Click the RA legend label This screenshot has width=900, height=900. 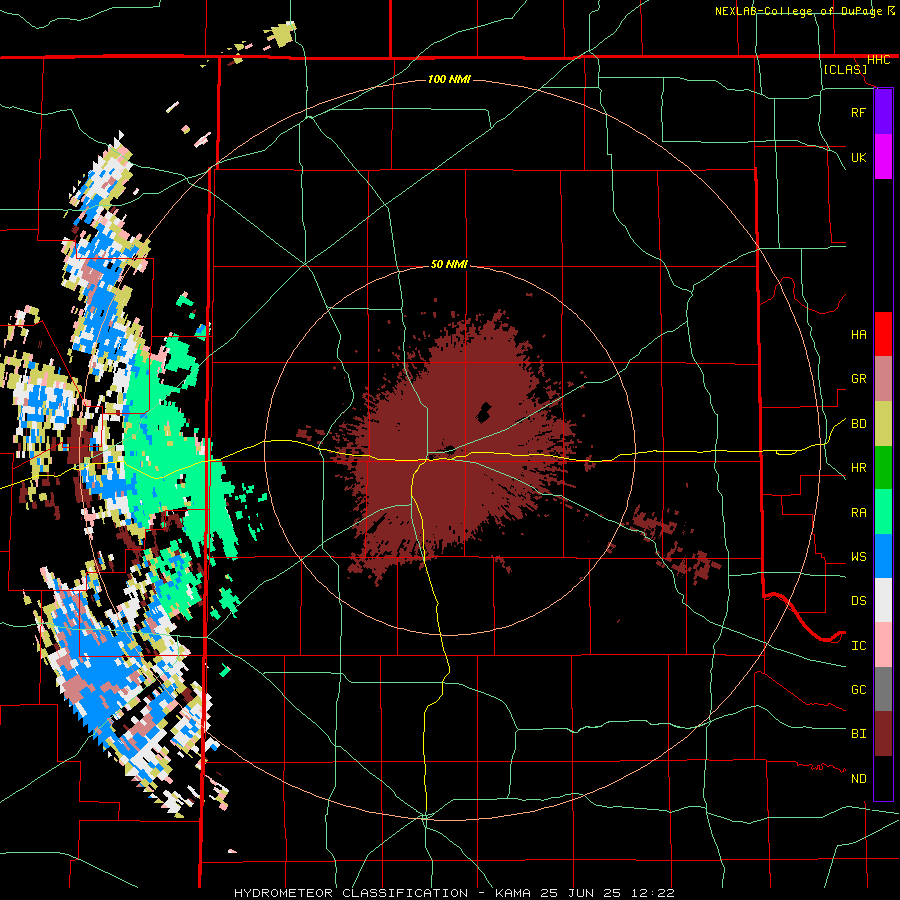[x=858, y=513]
